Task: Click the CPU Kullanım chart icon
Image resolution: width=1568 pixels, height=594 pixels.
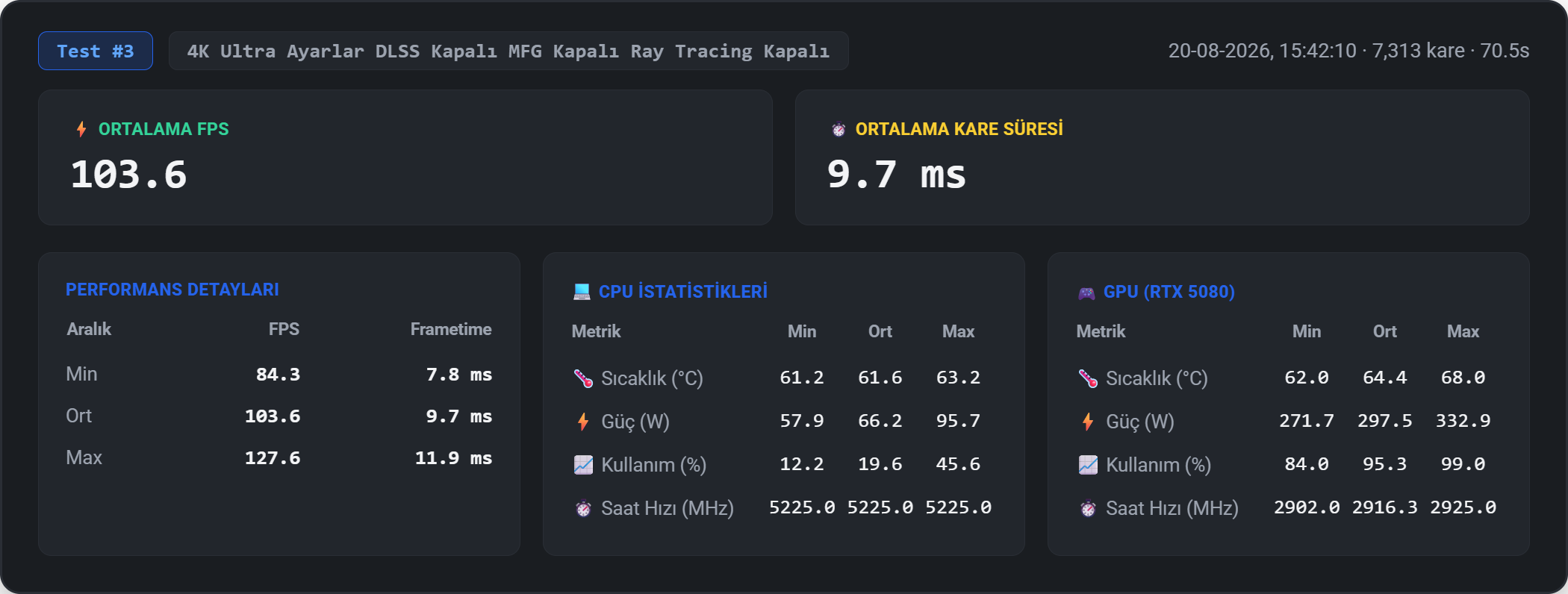Action: pos(583,465)
